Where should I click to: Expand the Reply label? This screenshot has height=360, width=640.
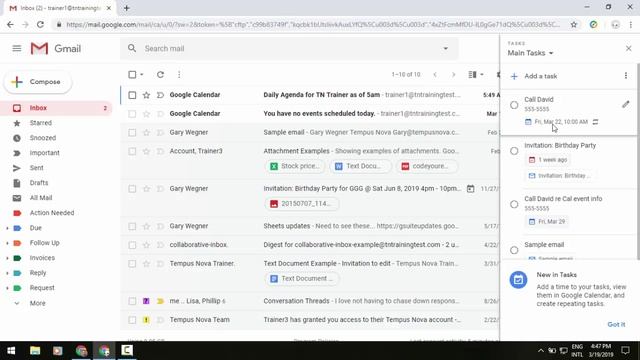[x=7, y=273]
